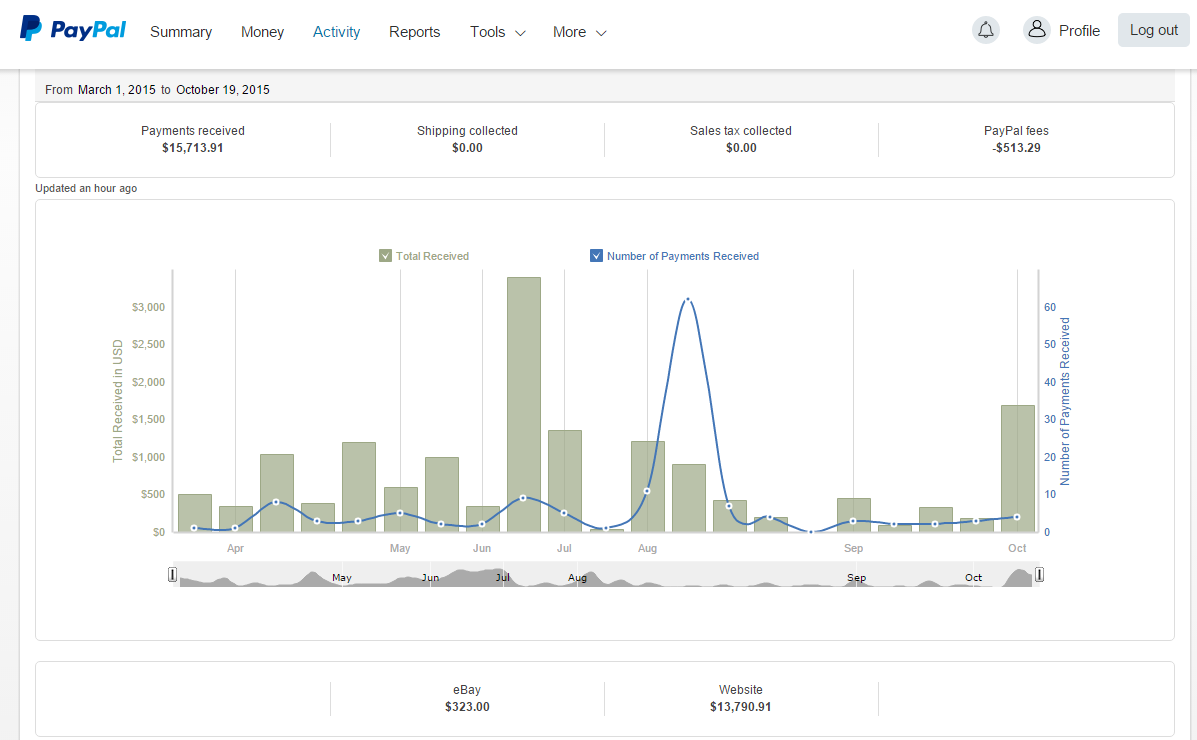
Task: Click the October bar in the chart
Action: point(1018,468)
